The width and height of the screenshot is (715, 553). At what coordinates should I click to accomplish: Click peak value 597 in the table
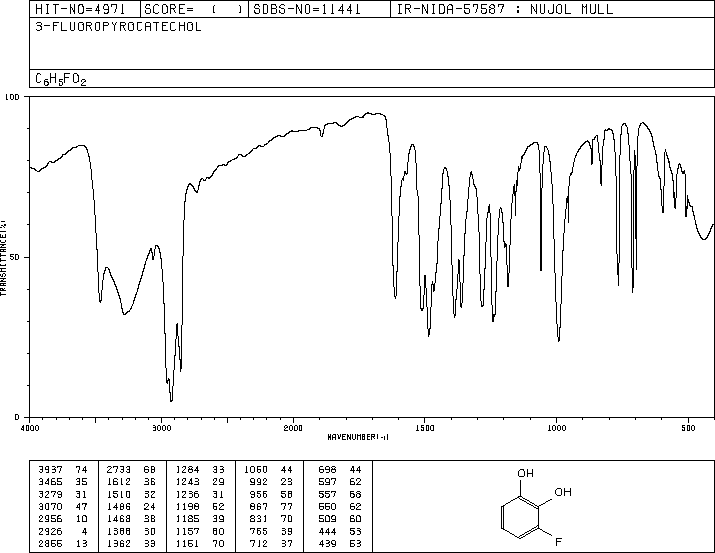coord(327,482)
